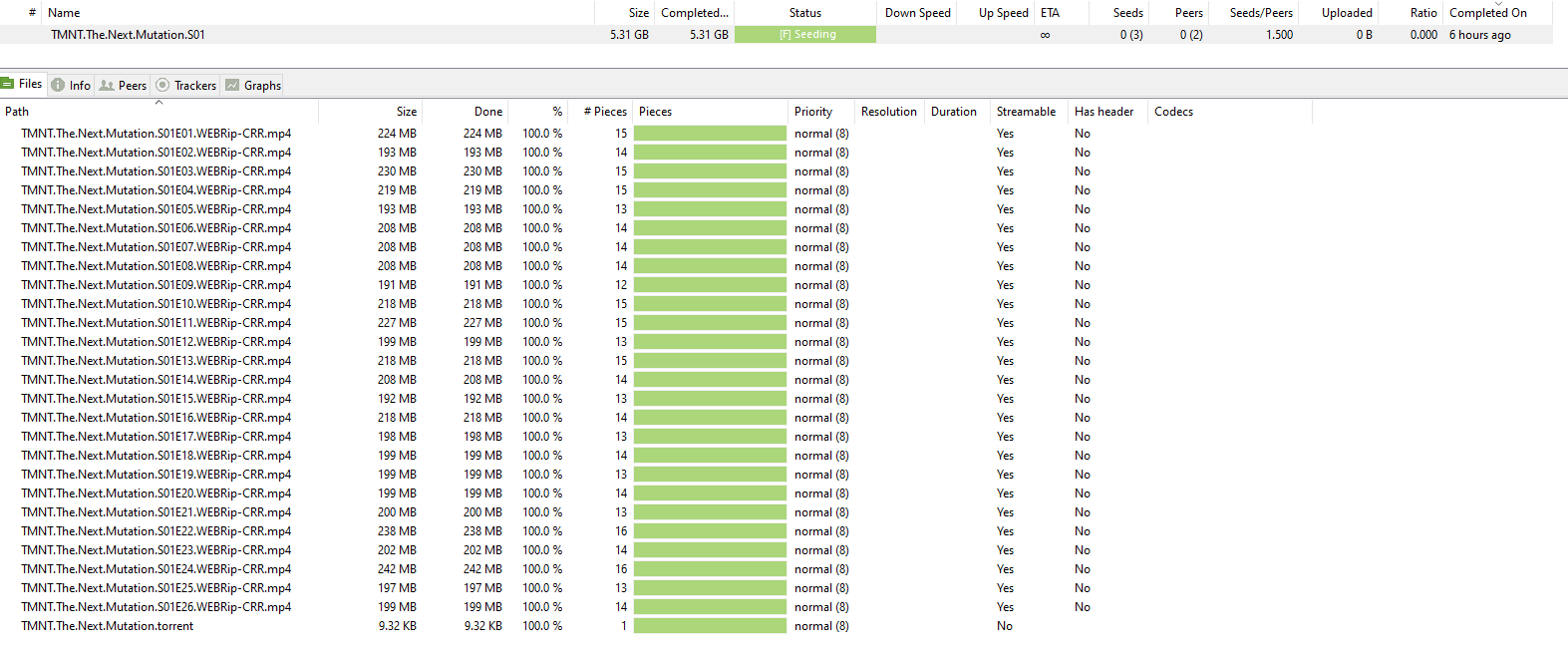Click the Graphs tab chart icon
Viewport: 1568px width, 658px height.
232,86
